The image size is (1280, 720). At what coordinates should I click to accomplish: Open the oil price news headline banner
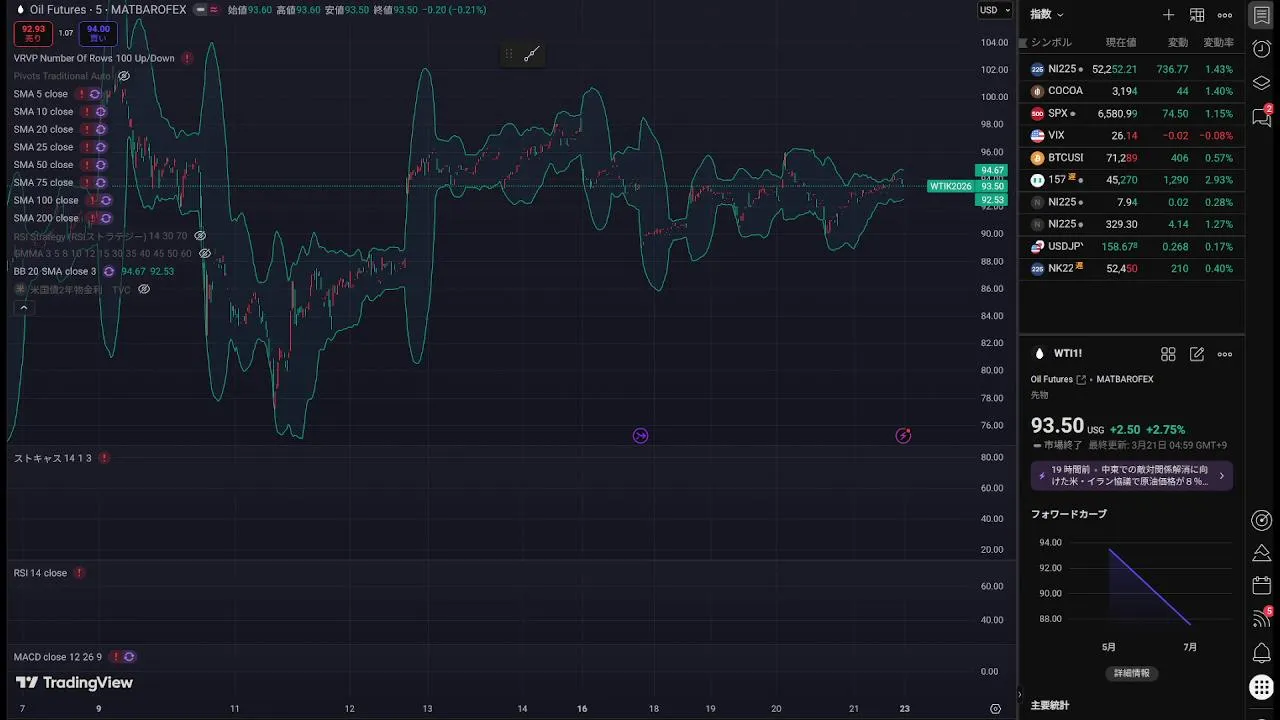1131,475
